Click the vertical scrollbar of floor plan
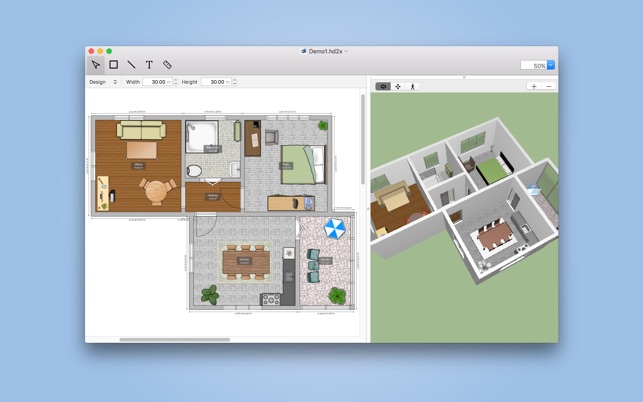Viewport: 643px width, 402px height. (363, 139)
